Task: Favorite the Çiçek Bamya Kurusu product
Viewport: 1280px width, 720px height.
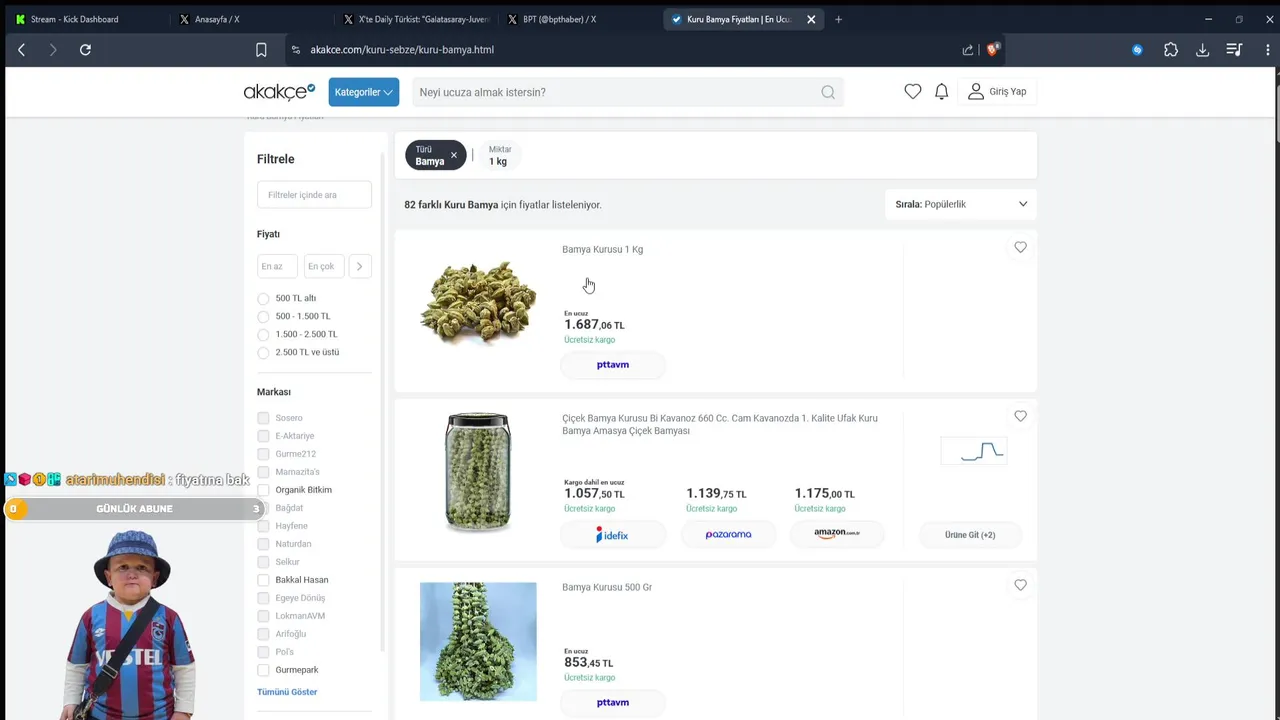Action: pyautogui.click(x=1020, y=416)
